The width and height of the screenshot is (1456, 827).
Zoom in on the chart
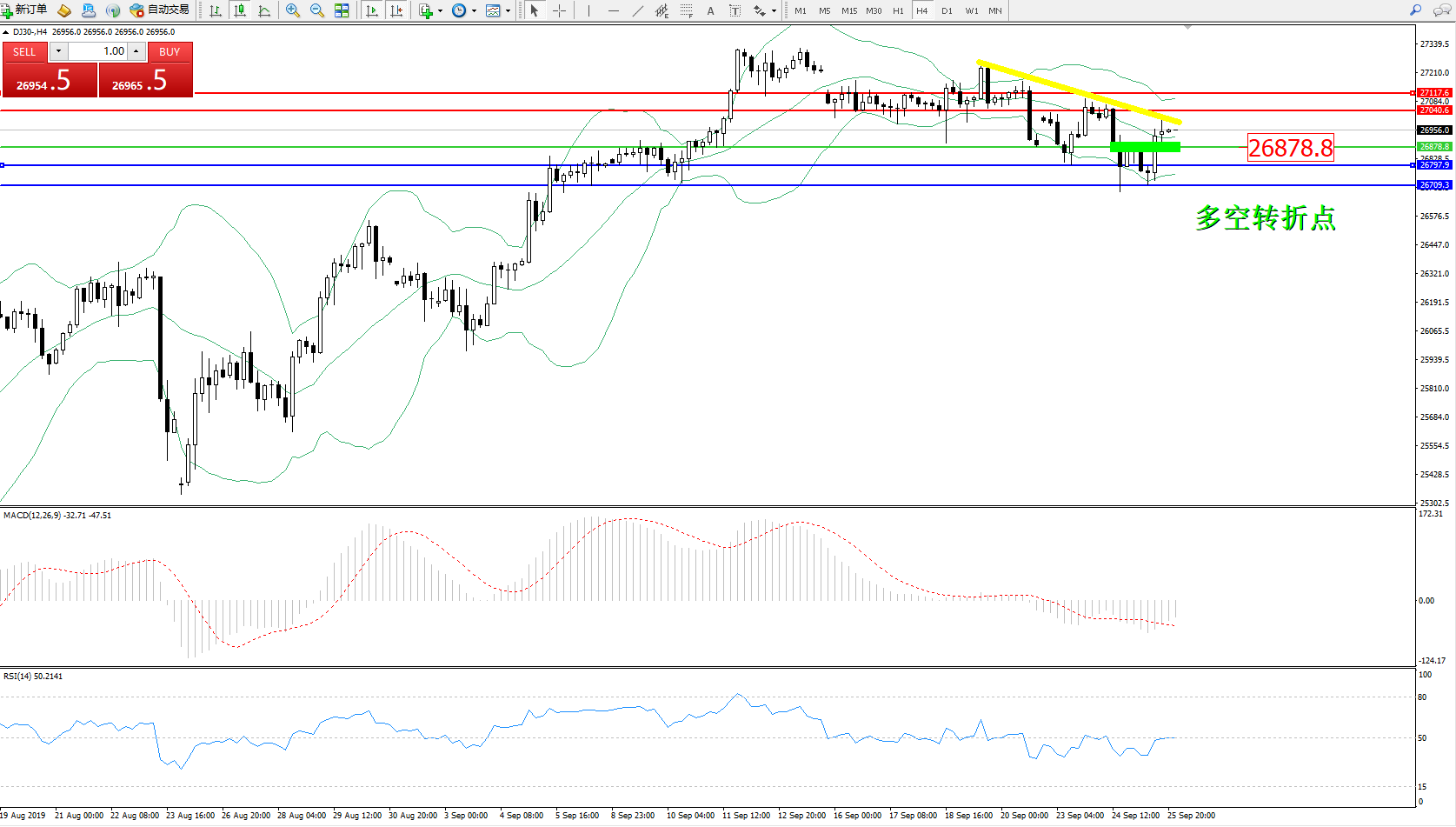[293, 10]
